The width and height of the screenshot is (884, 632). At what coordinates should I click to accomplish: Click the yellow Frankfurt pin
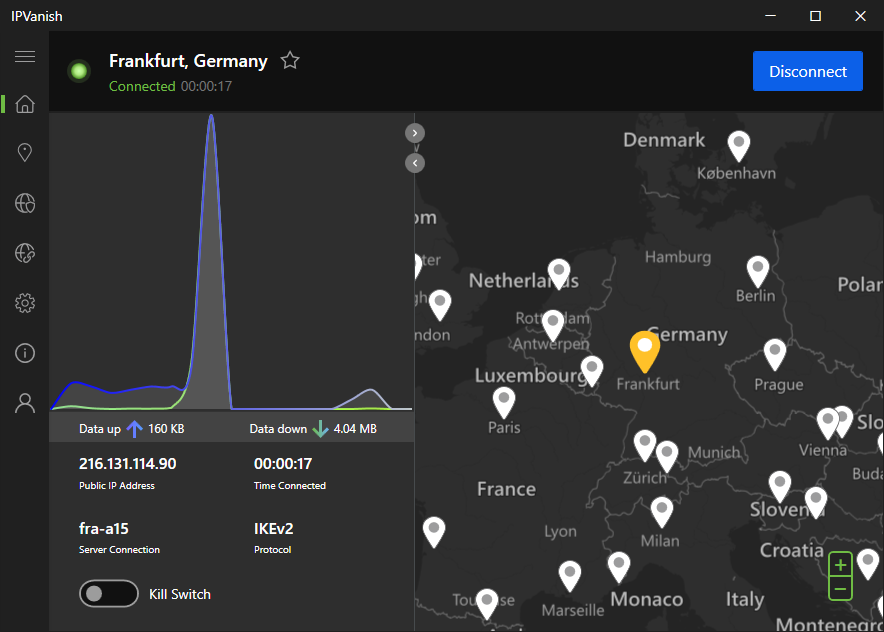[644, 352]
